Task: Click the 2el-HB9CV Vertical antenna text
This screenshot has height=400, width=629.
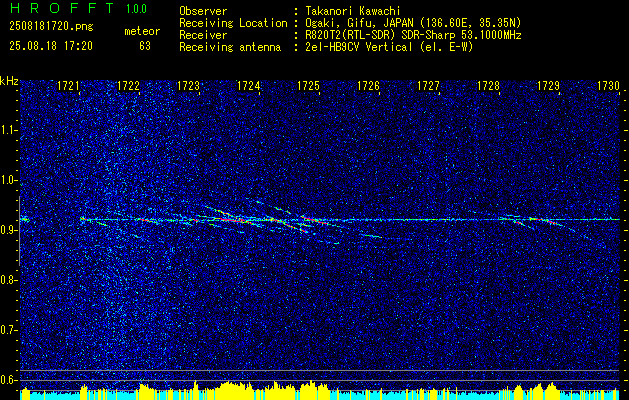Action: pyautogui.click(x=389, y=47)
